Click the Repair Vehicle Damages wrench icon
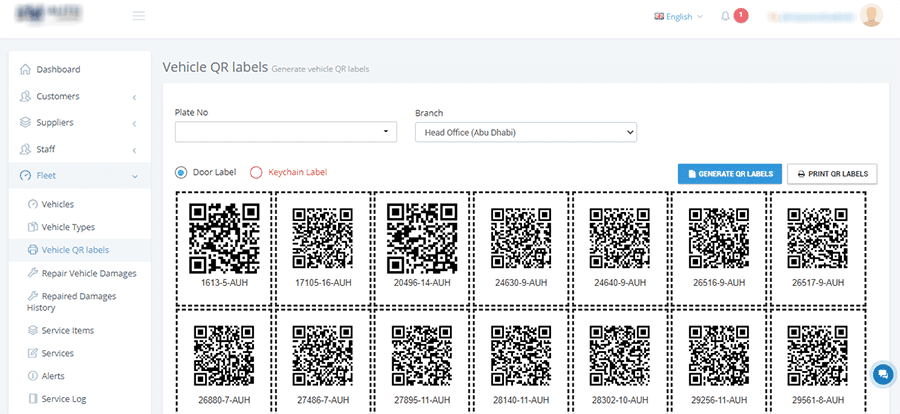Image resolution: width=900 pixels, height=414 pixels. point(32,273)
